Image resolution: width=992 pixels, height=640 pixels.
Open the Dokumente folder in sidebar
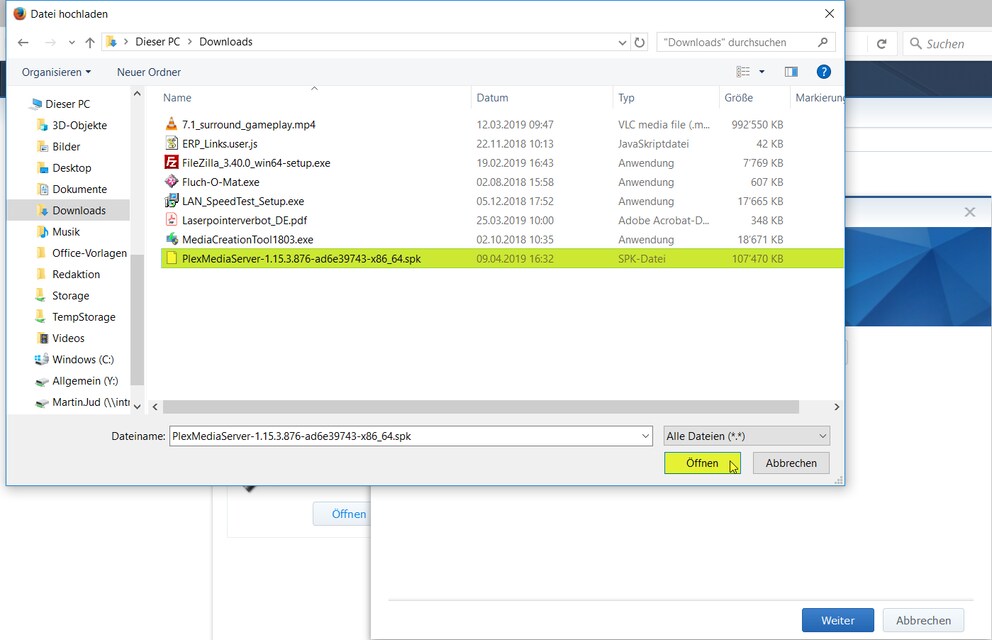tap(79, 189)
